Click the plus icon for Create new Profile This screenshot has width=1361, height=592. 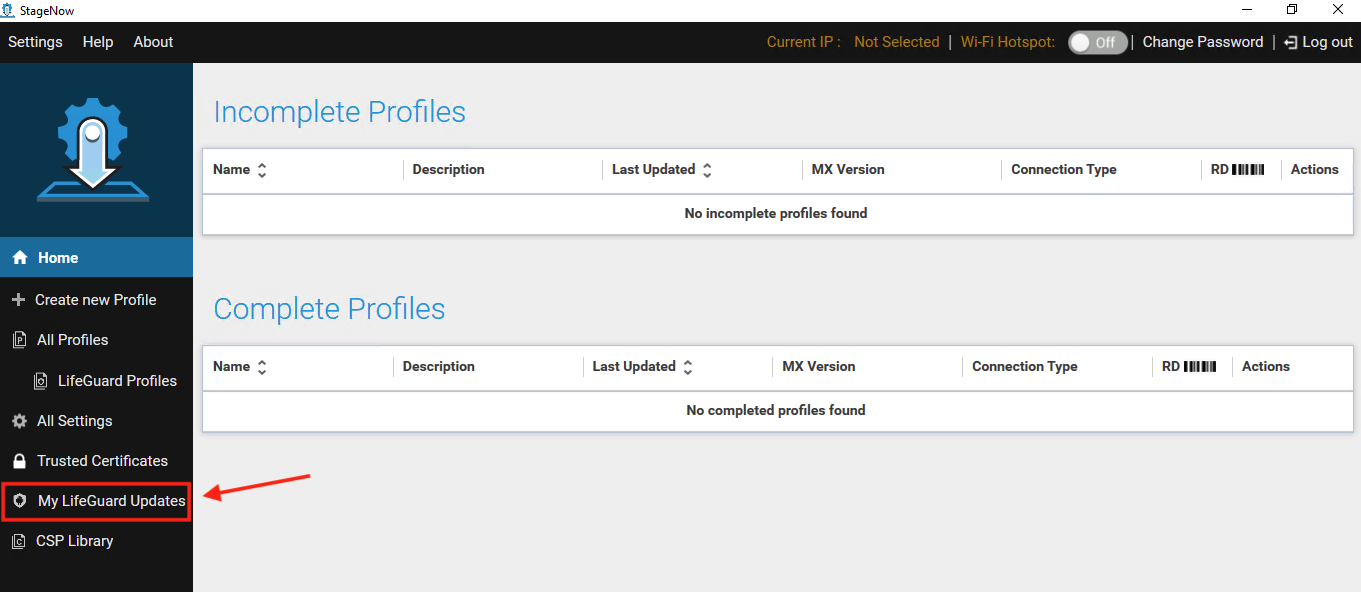click(x=18, y=300)
